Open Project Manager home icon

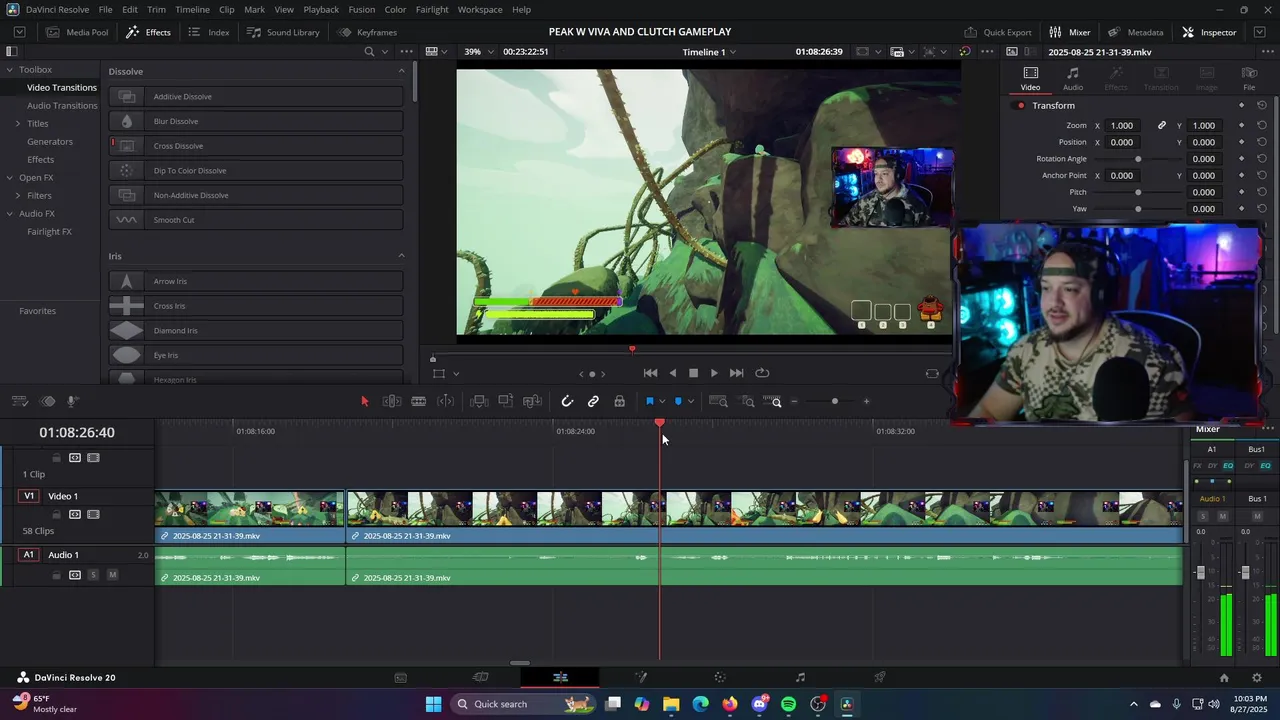pos(1223,677)
